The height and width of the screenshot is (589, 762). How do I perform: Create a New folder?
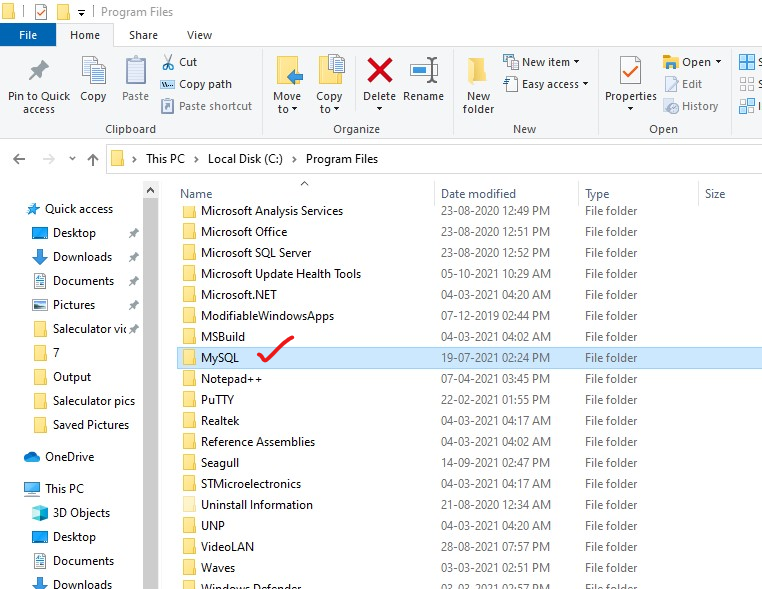(478, 86)
